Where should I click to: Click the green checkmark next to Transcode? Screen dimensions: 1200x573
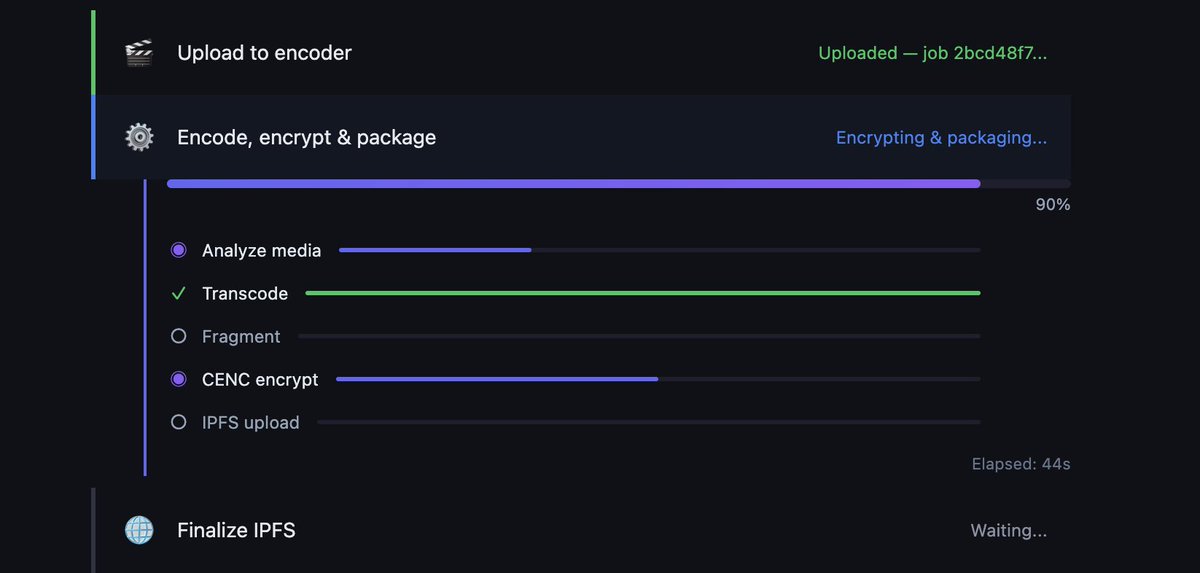[178, 294]
